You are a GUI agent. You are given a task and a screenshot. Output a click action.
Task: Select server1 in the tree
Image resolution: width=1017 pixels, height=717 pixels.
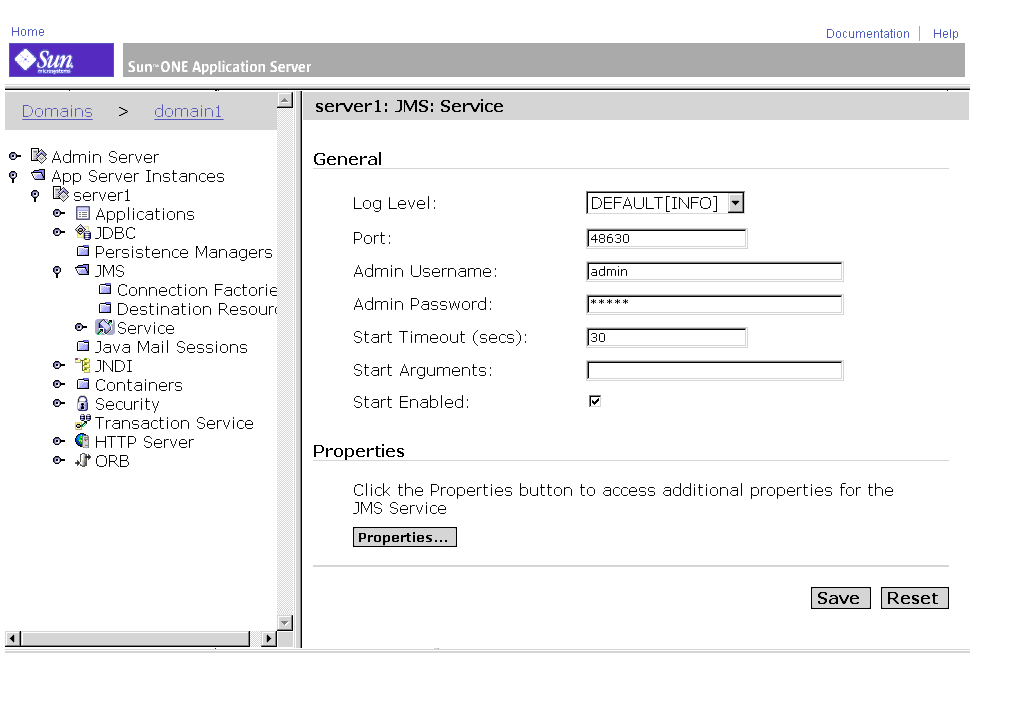(102, 195)
